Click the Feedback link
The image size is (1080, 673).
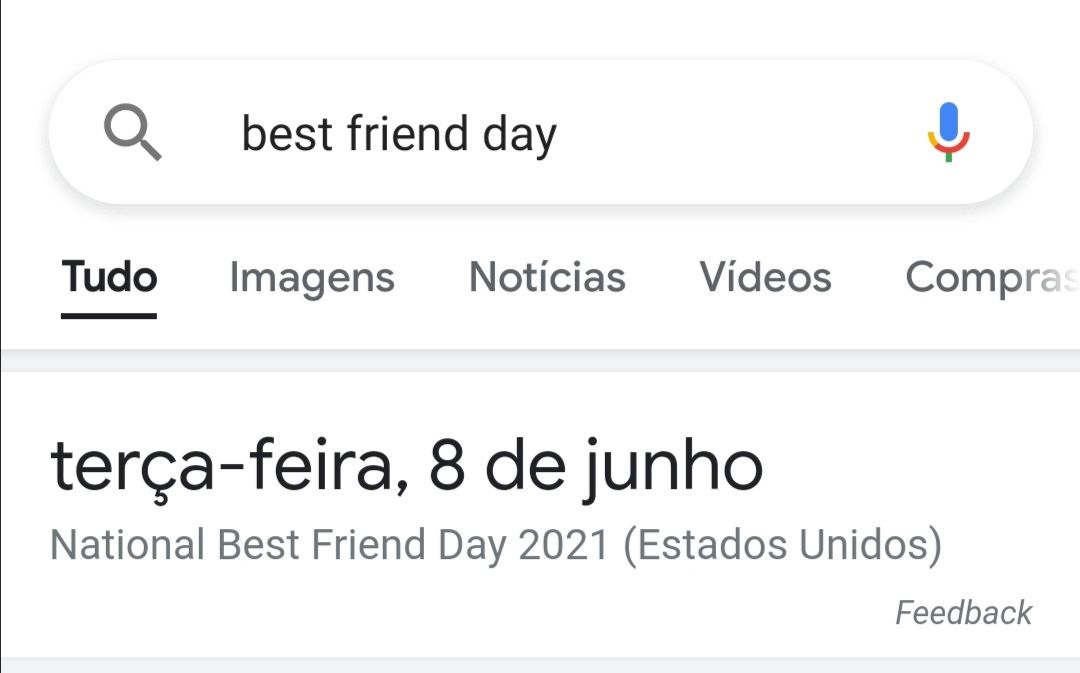(963, 612)
